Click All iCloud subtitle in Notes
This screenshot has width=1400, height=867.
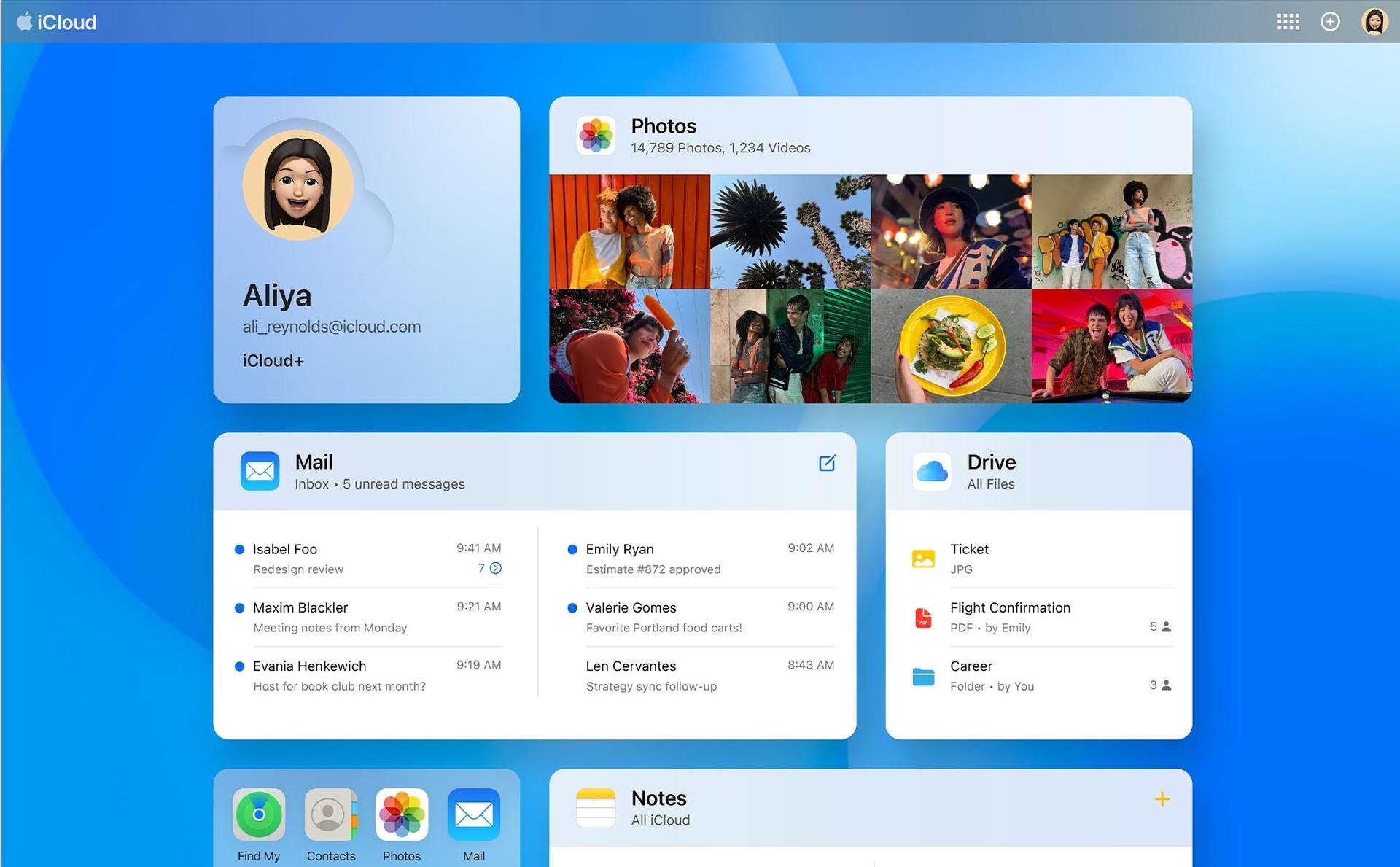click(660, 820)
